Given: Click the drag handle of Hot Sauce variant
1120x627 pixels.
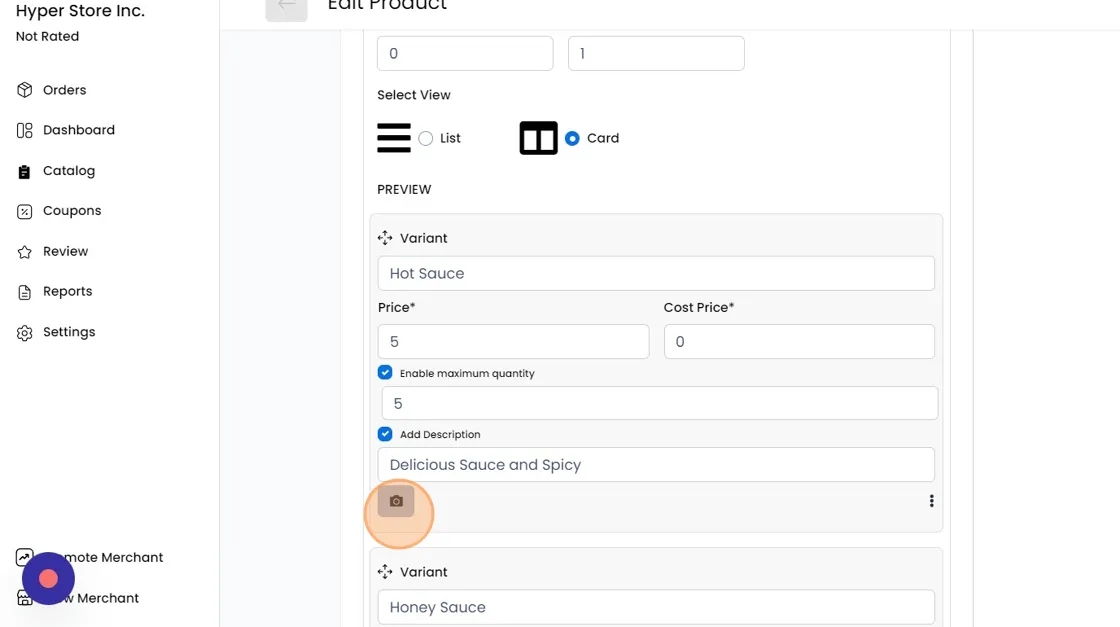Looking at the screenshot, I should click(385, 238).
